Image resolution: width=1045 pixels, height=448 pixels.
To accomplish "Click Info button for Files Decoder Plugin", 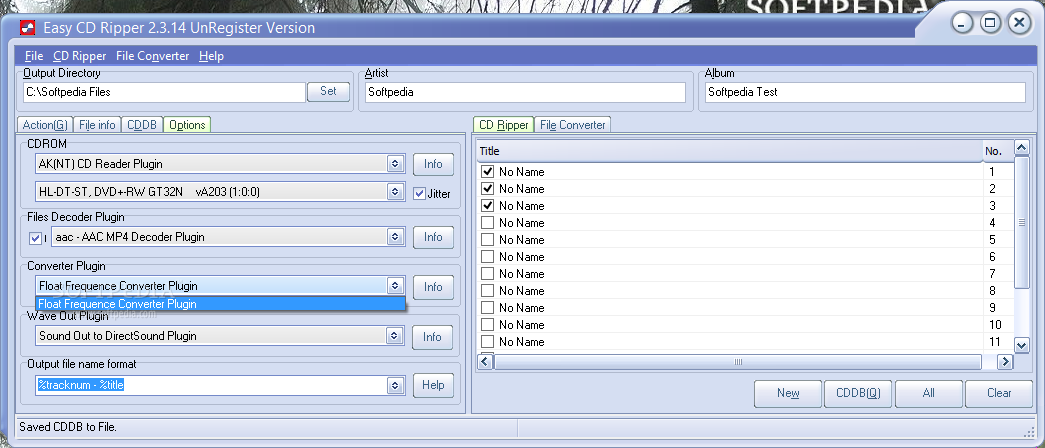I will click(x=433, y=237).
